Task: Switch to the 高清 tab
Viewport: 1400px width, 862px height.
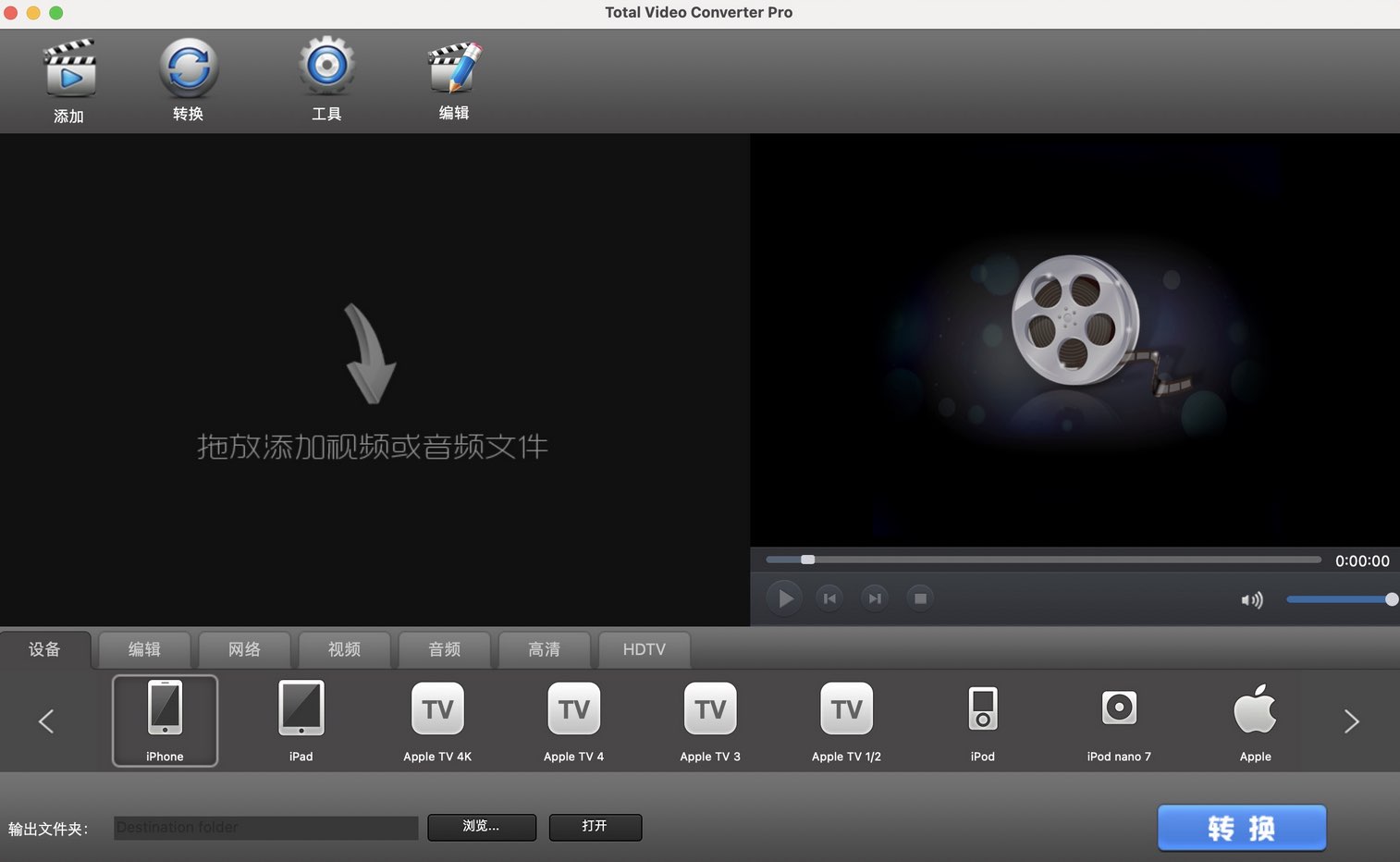Action: (544, 649)
